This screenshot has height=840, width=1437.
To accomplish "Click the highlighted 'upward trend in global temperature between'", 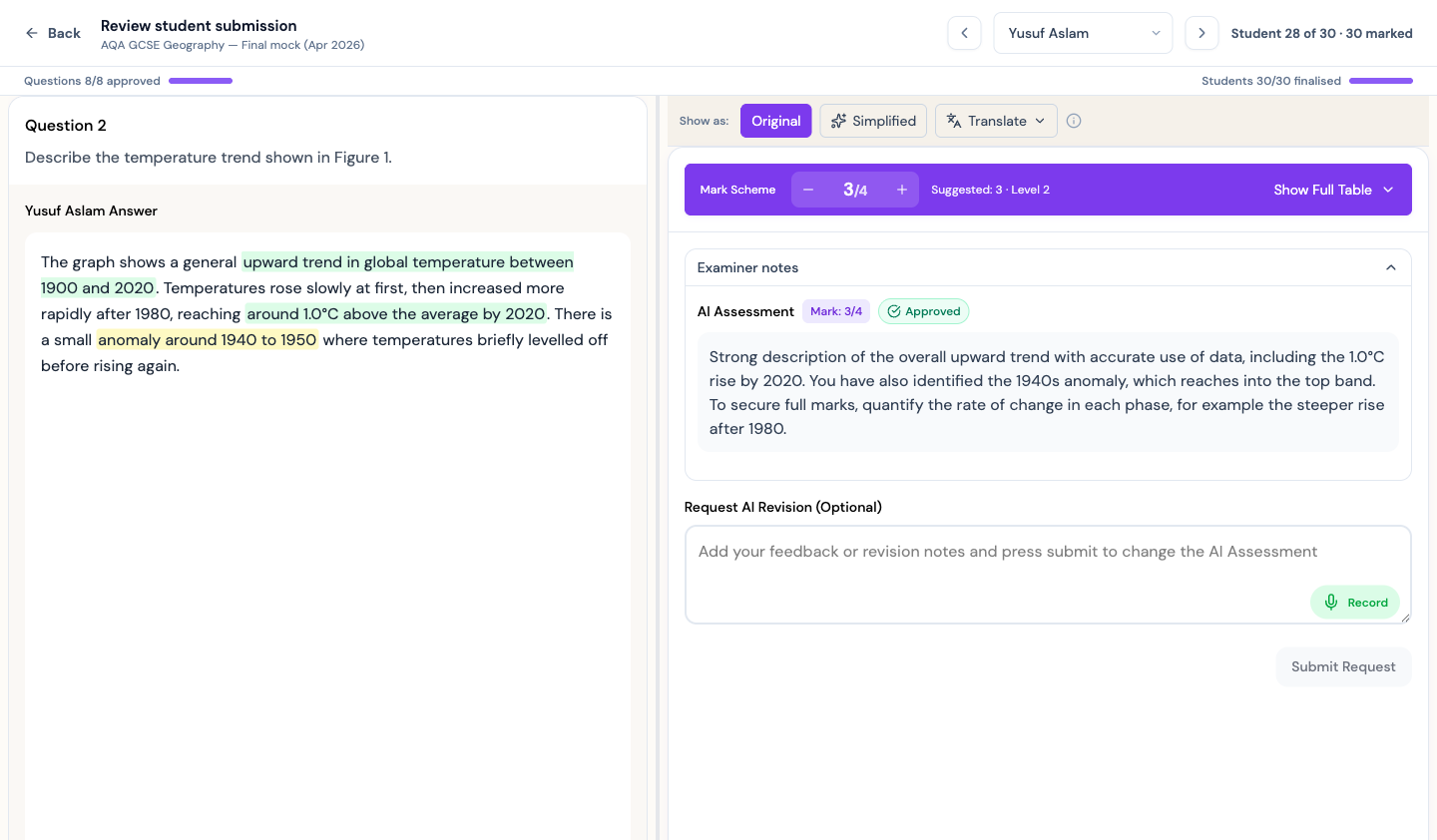I will pyautogui.click(x=408, y=262).
